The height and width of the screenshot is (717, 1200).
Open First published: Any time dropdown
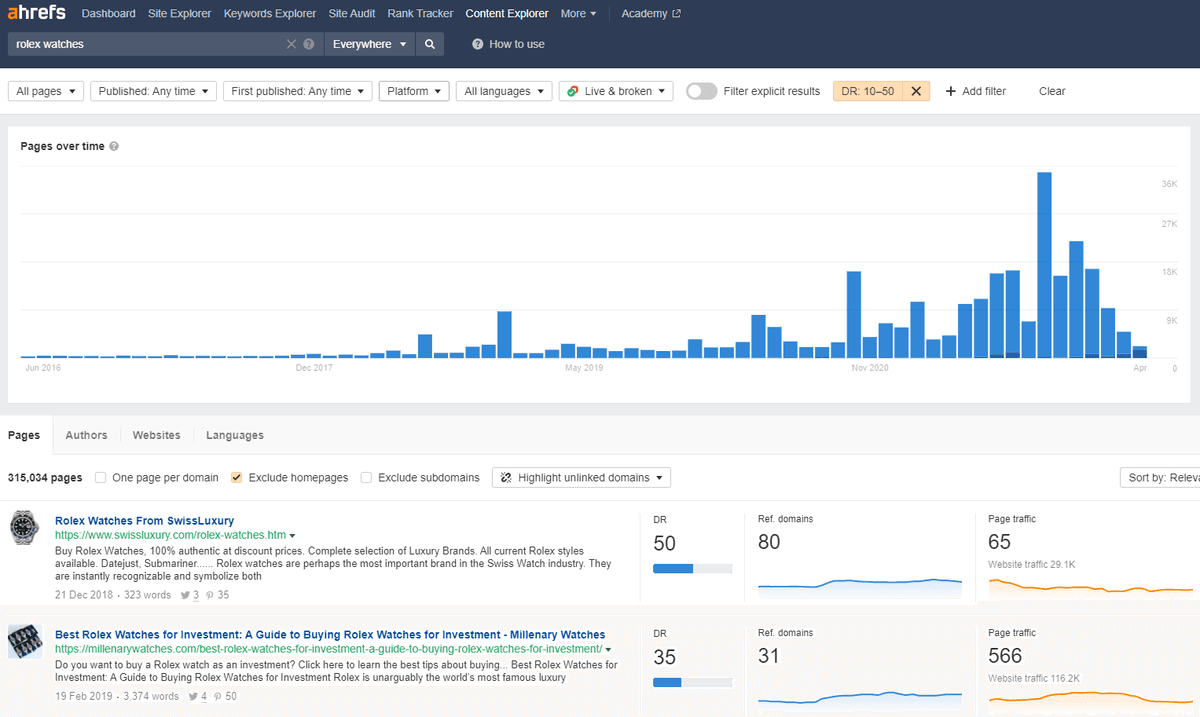click(298, 91)
